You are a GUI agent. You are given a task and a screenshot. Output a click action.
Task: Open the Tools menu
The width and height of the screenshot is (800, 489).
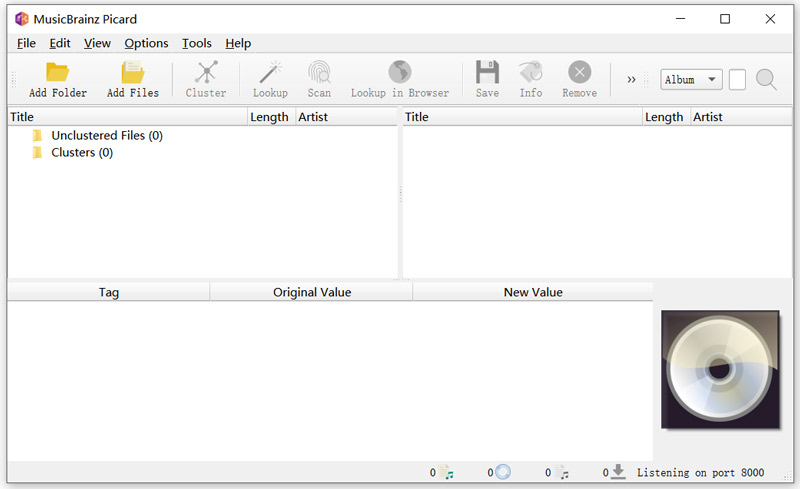(197, 43)
